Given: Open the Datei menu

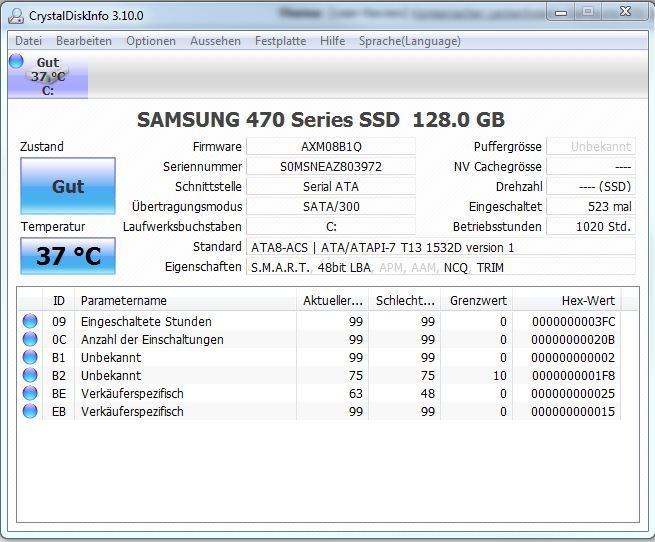Looking at the screenshot, I should 28,41.
